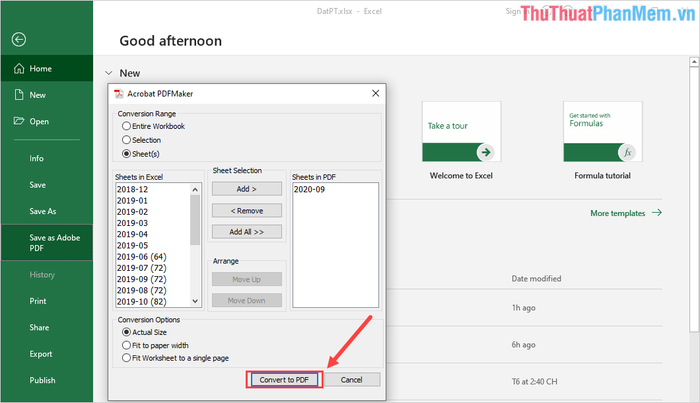Viewport: 700px width, 403px height.
Task: Click Convert to PDF button
Action: (x=284, y=380)
